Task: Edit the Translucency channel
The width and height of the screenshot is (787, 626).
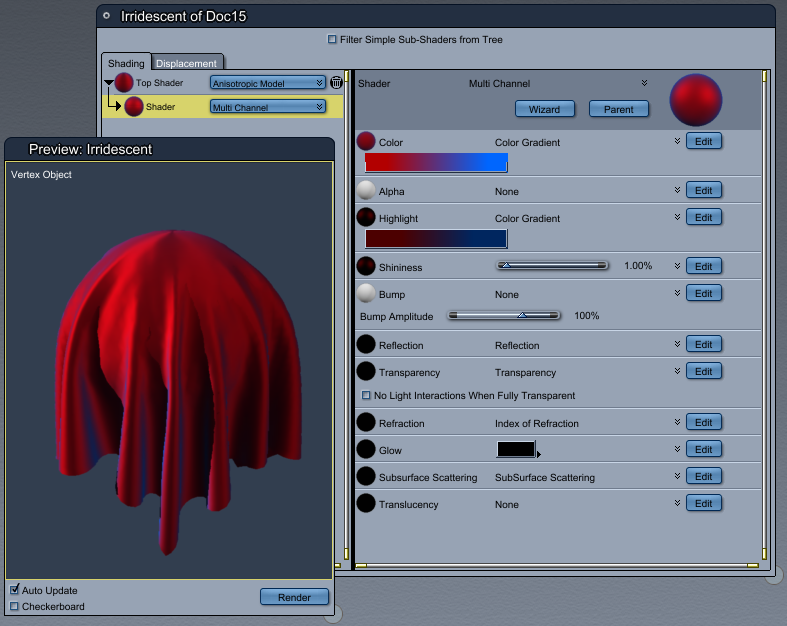Action: [704, 503]
